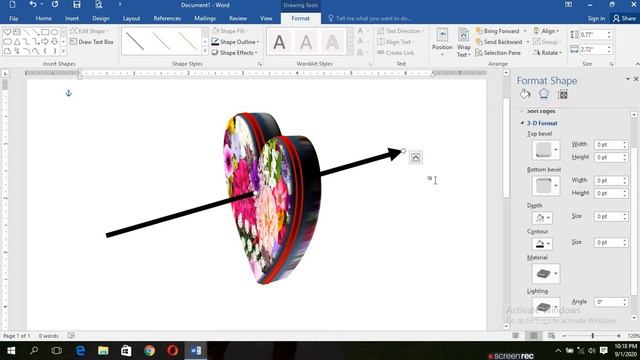Click the Lighting Angle field

click(608, 302)
